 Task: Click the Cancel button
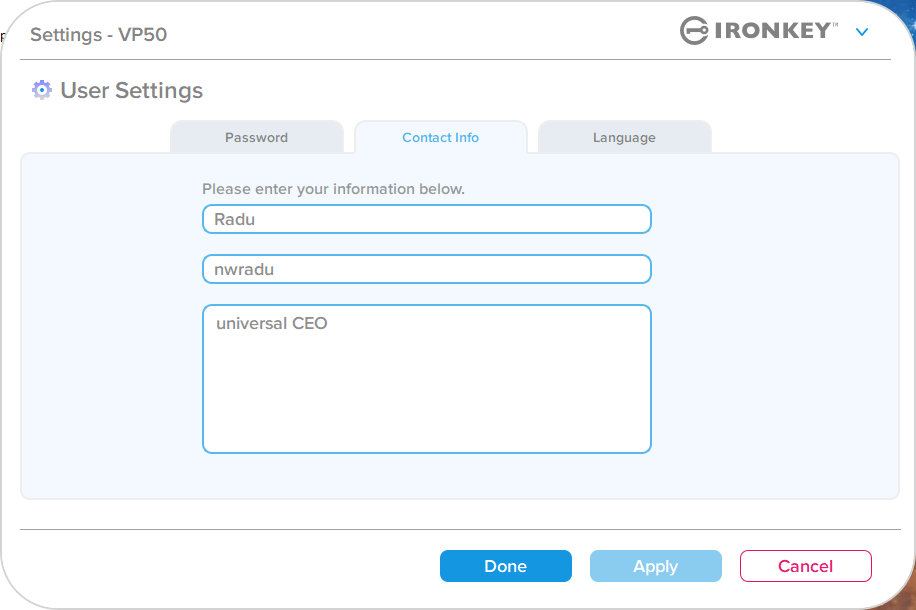point(806,566)
